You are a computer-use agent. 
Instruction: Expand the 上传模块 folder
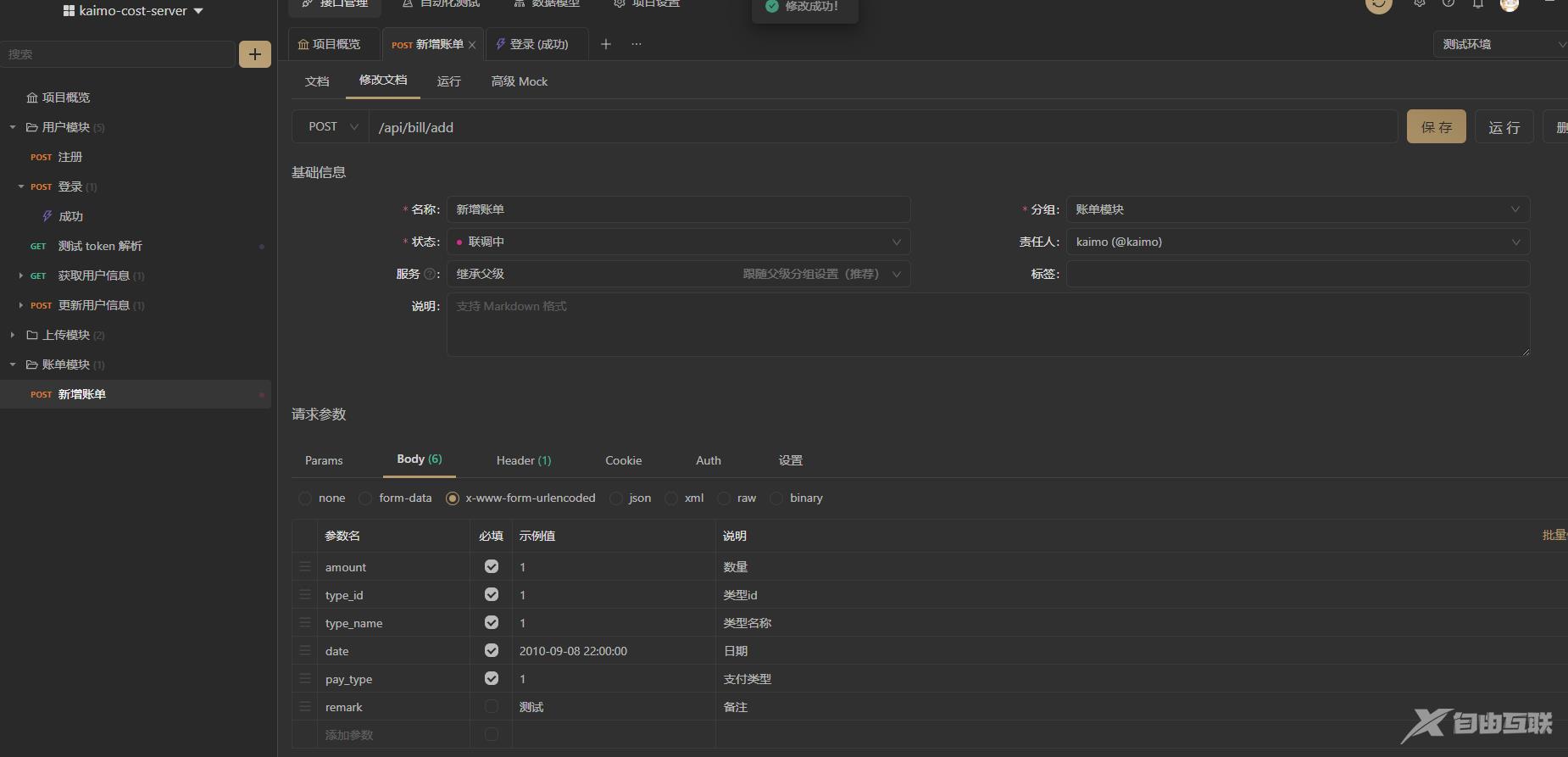point(13,335)
